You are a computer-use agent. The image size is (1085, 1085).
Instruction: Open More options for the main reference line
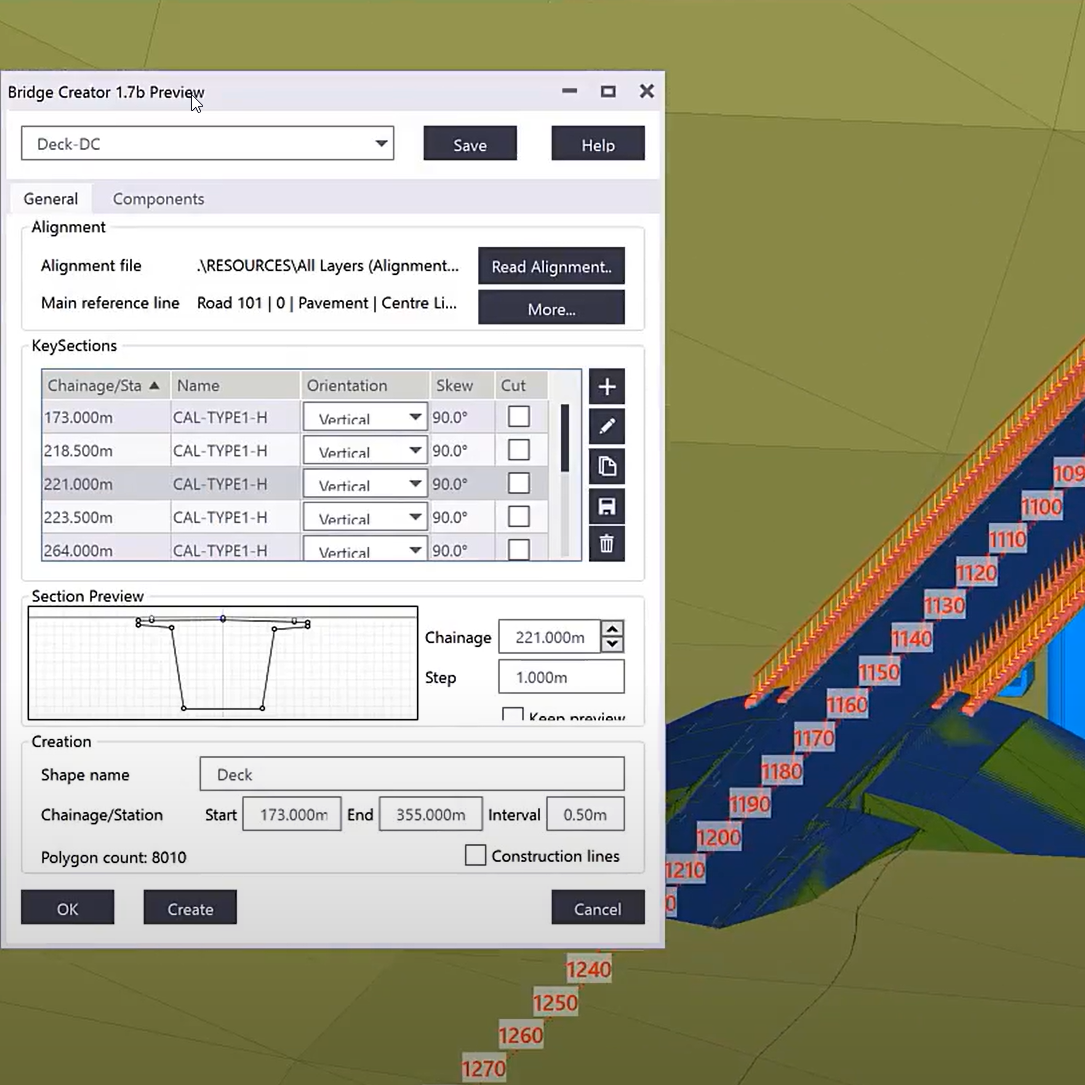click(551, 307)
